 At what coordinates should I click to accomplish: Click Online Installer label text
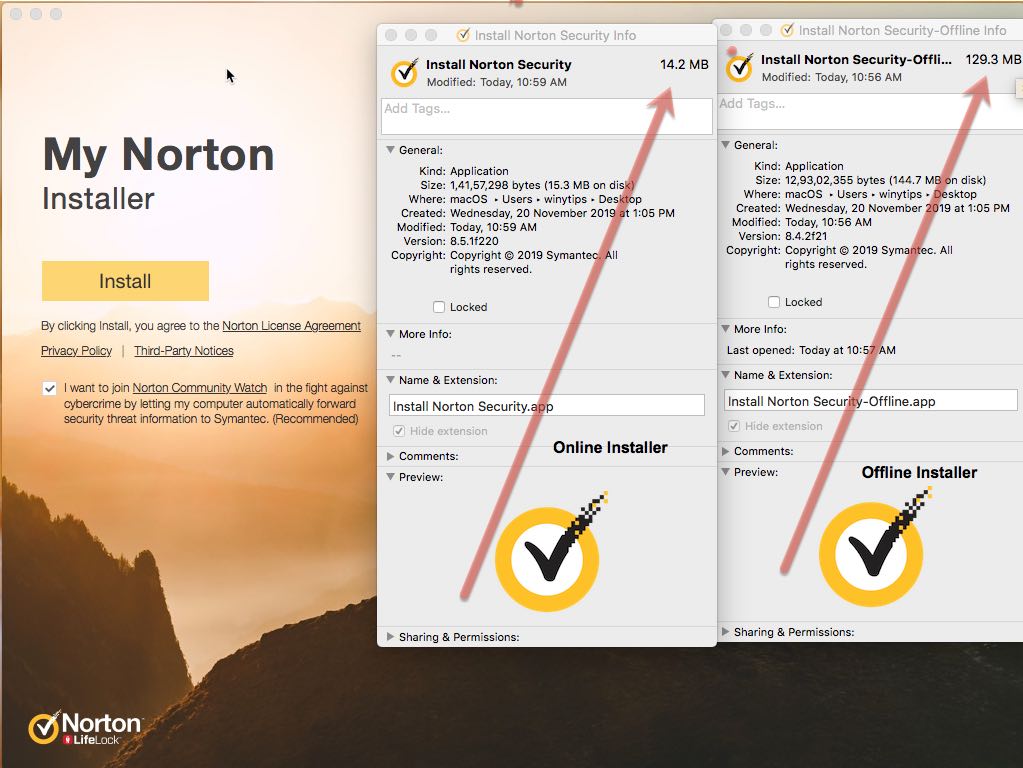coord(610,448)
